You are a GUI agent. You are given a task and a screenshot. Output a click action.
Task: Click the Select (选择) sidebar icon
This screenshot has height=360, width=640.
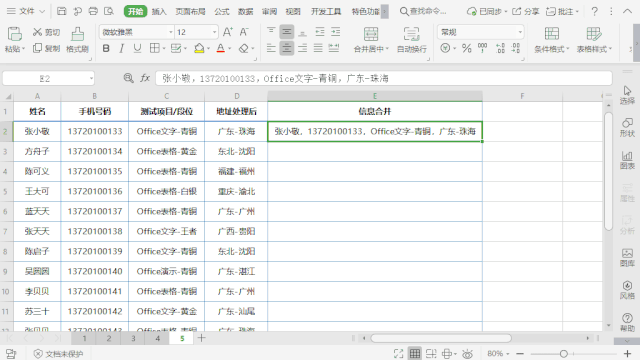627,95
